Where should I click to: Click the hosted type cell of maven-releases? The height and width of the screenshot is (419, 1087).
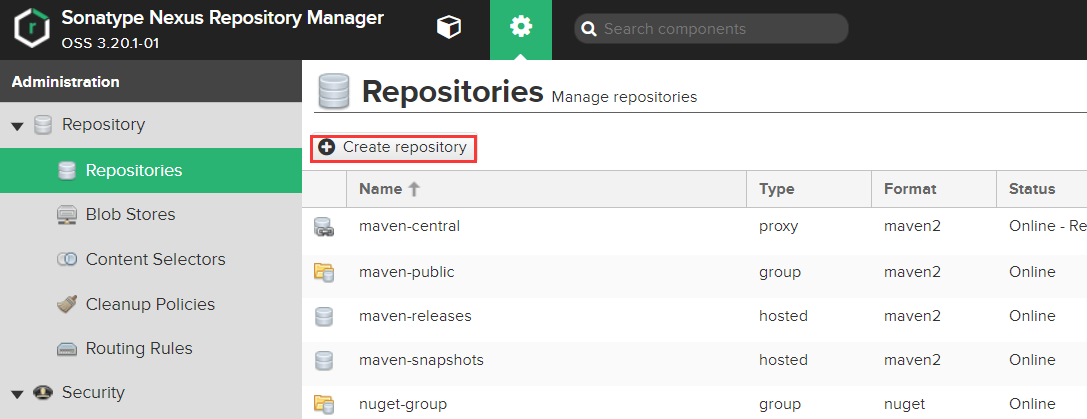pyautogui.click(x=783, y=316)
